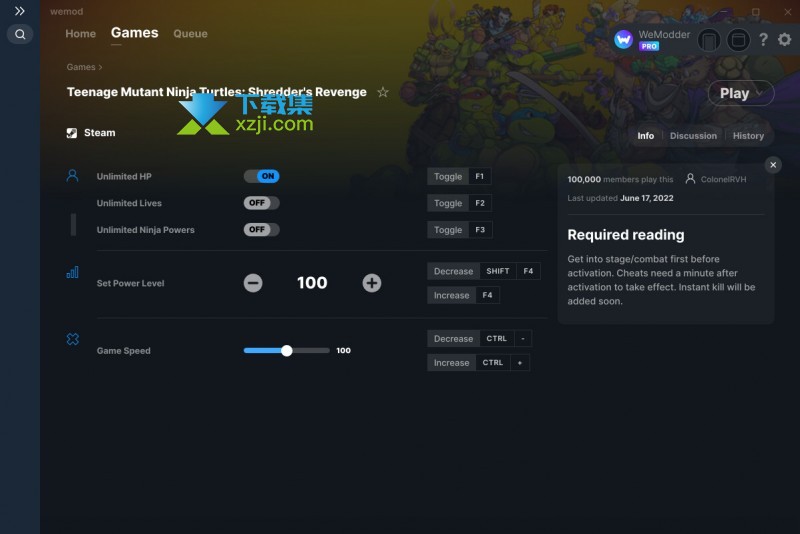The image size is (800, 534).
Task: Expand the Play button dropdown arrow
Action: 759,93
